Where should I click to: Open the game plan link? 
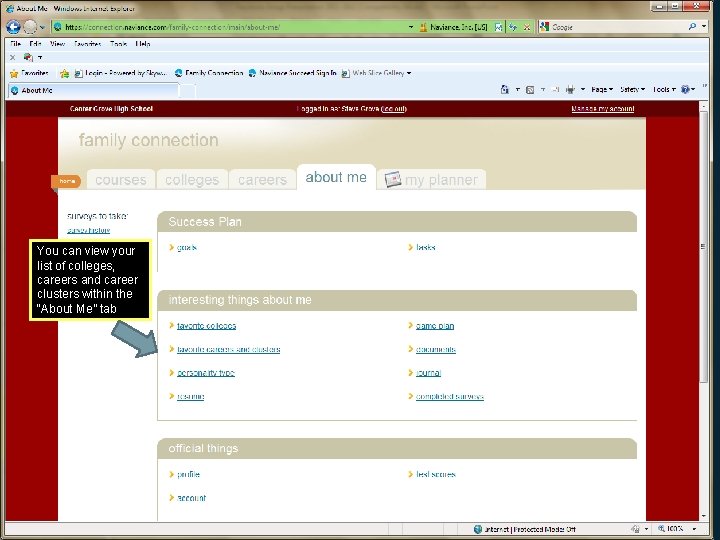435,326
